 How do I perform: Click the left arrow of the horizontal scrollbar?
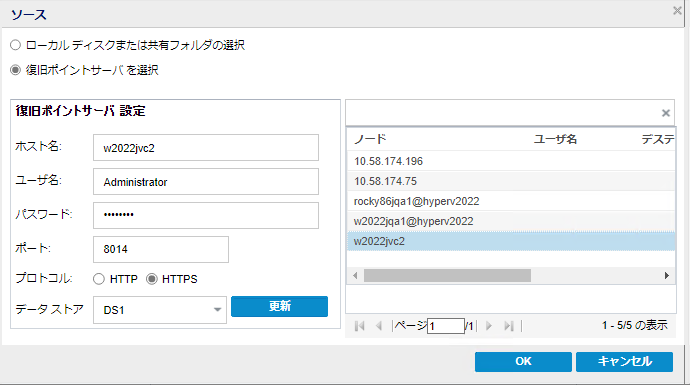tap(355, 276)
